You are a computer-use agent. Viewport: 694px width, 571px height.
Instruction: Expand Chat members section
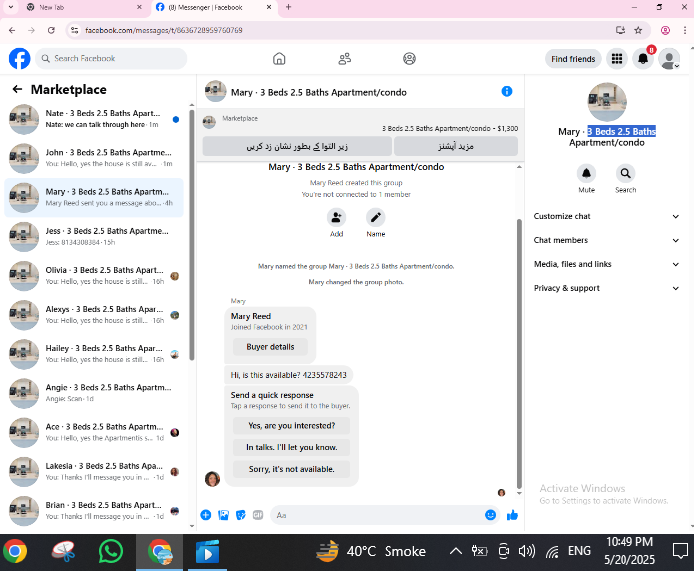click(x=606, y=240)
